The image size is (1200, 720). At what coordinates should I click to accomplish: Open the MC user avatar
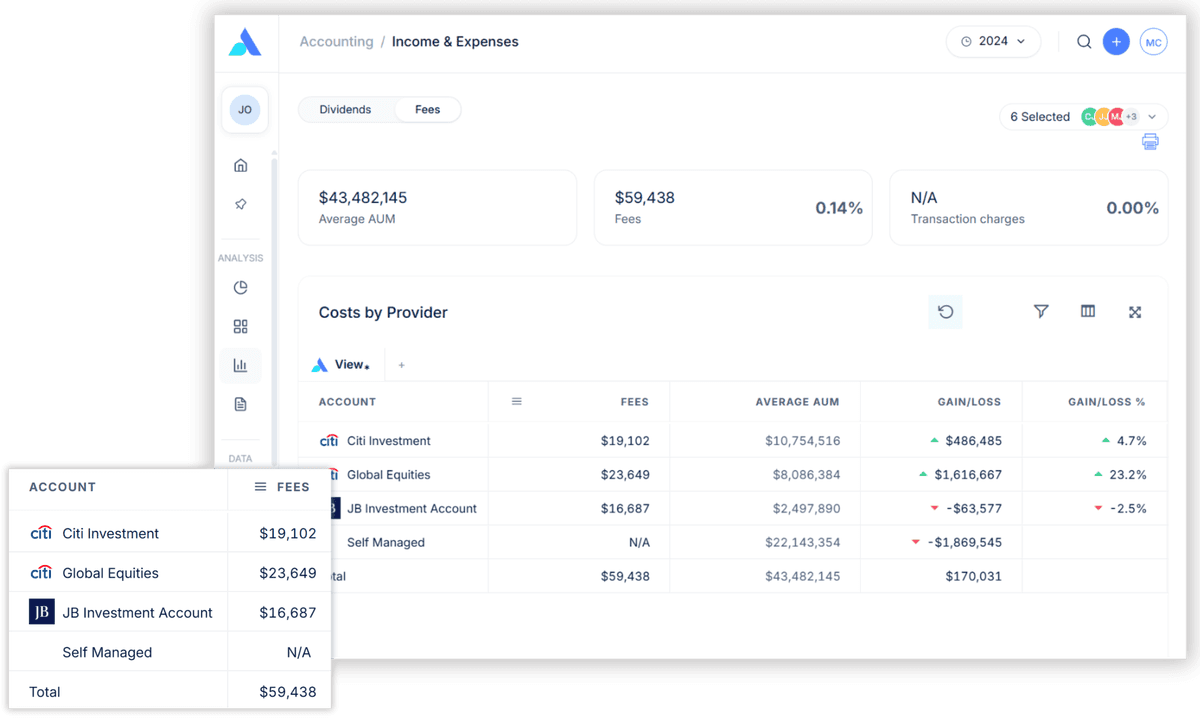(x=1154, y=42)
